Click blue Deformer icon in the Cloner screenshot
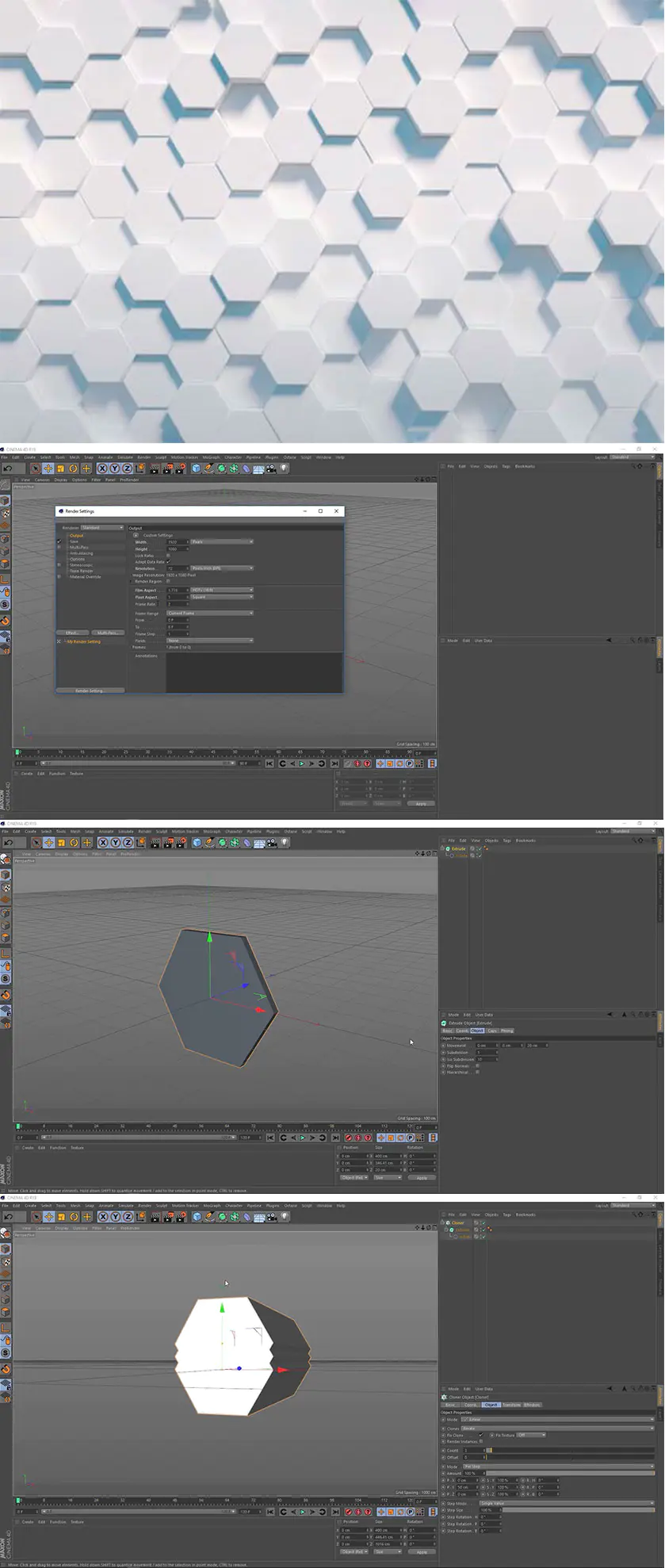This screenshot has height=1568, width=665. click(x=247, y=1217)
